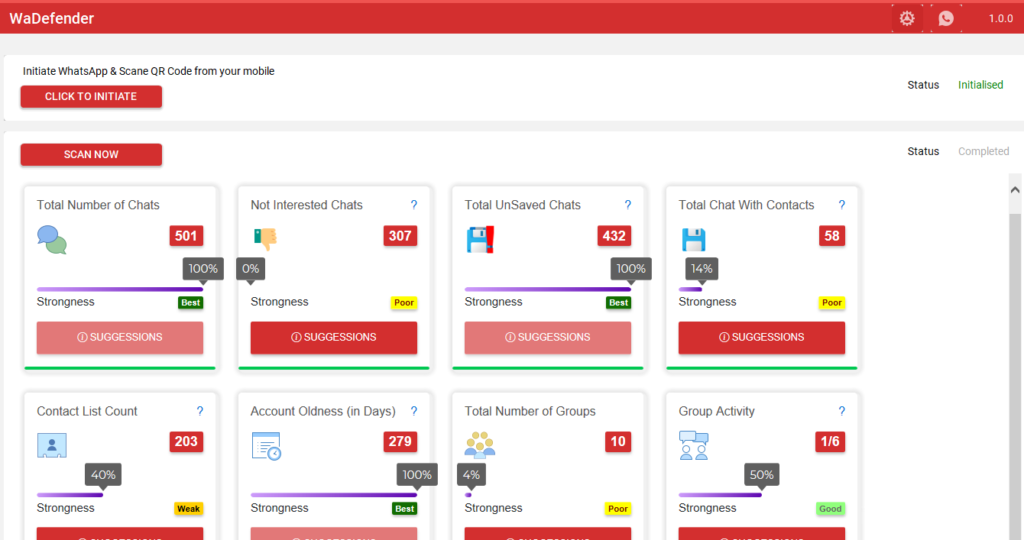Open help for Contact List Count
Screen dimensions: 1024x540
tap(200, 411)
